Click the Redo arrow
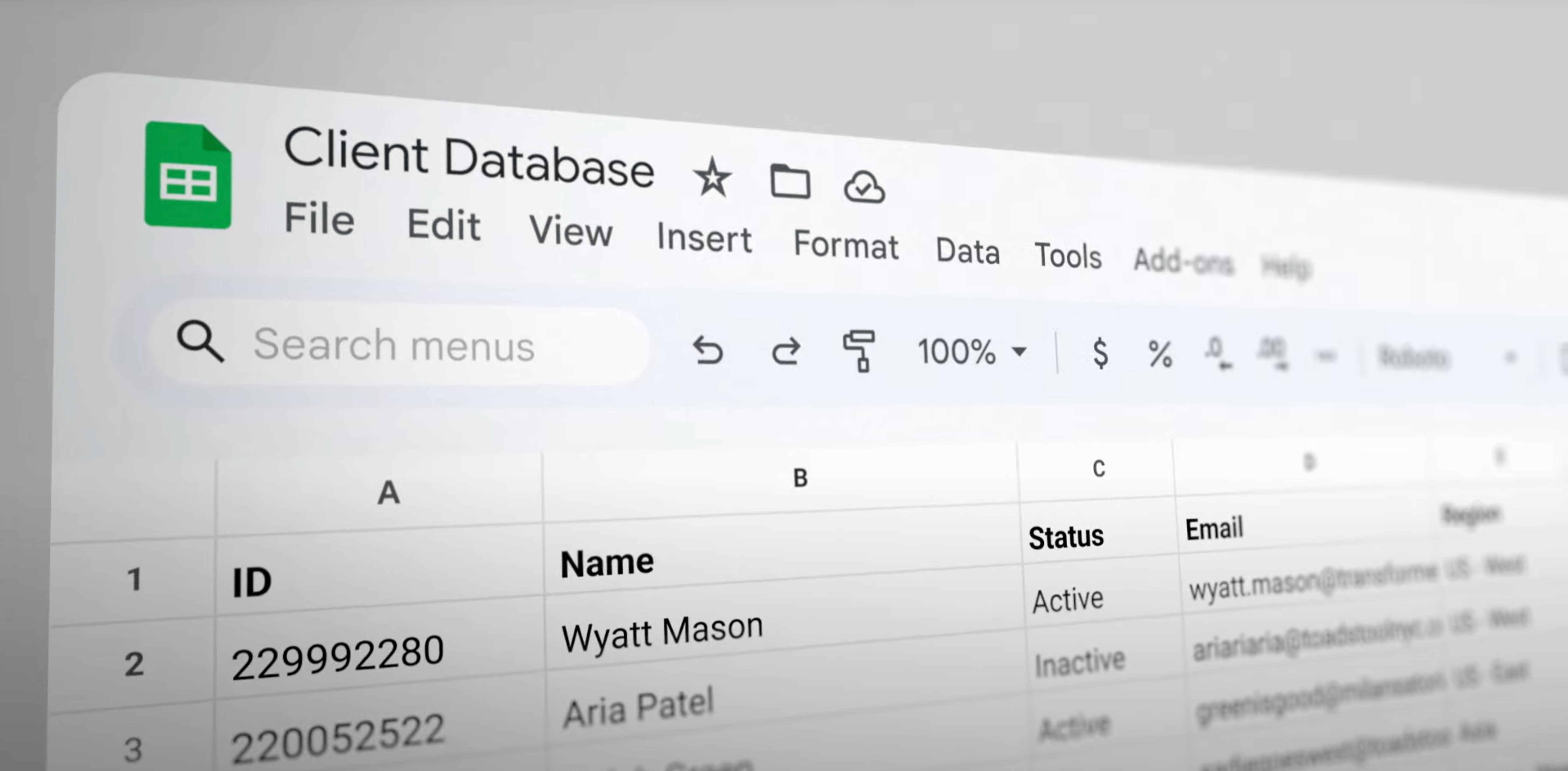This screenshot has height=771, width=1568. pos(786,351)
